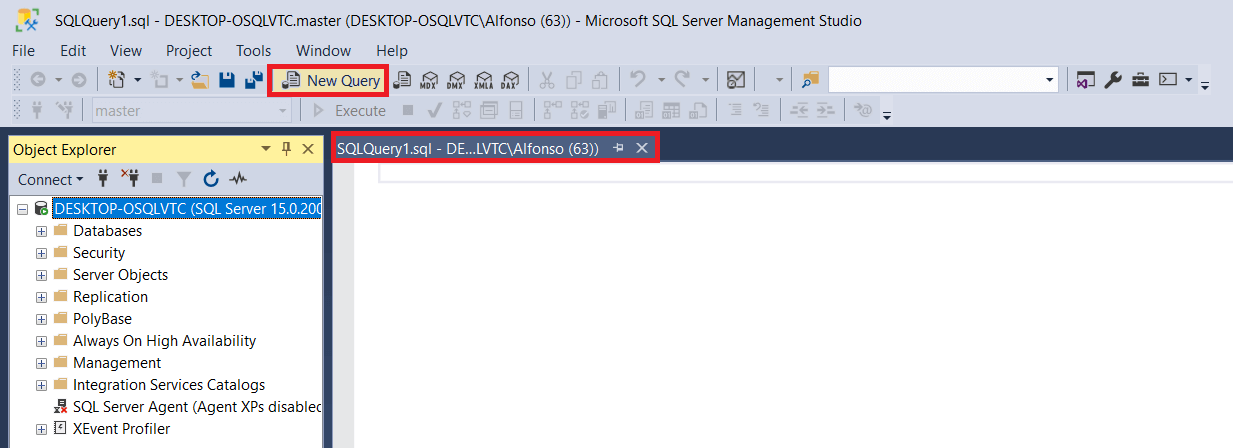This screenshot has width=1233, height=448.
Task: Open a new Analysis Services MDX query
Action: 429,80
